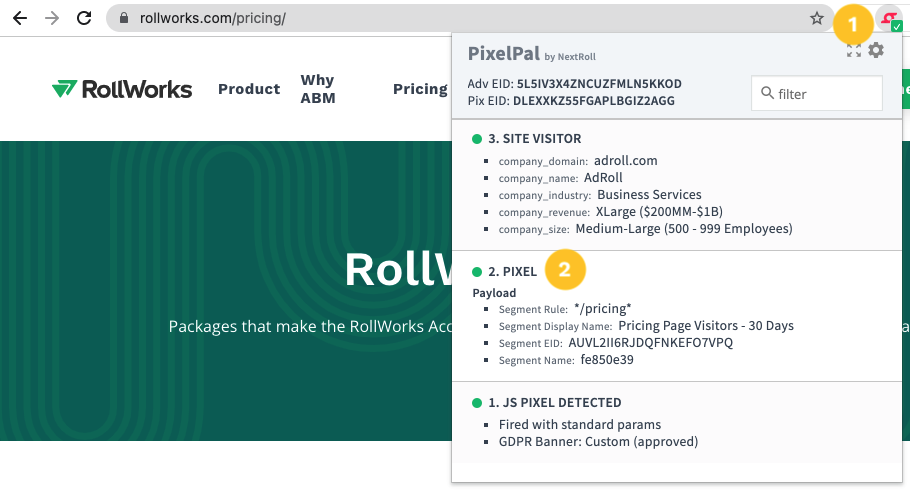
Task: Click the padlock site security icon
Action: tap(124, 18)
